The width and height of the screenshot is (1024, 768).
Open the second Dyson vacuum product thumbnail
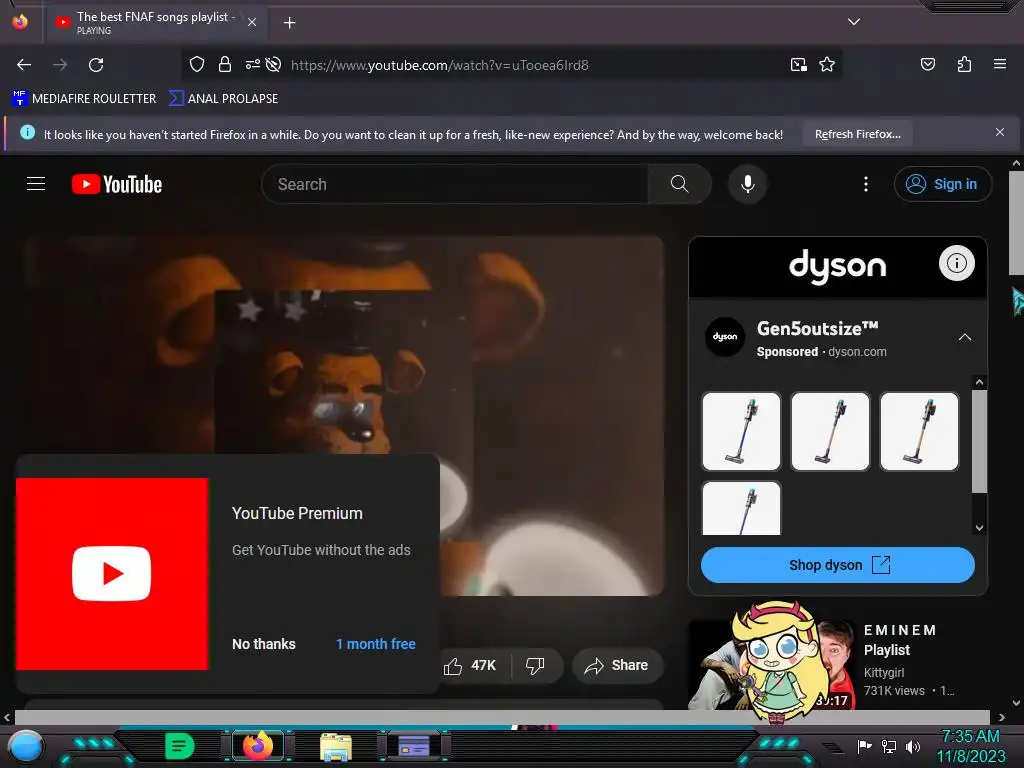830,431
